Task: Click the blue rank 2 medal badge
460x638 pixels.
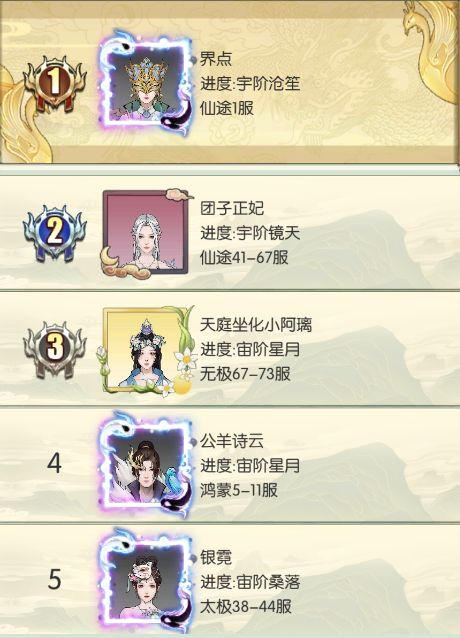Action: pos(55,233)
